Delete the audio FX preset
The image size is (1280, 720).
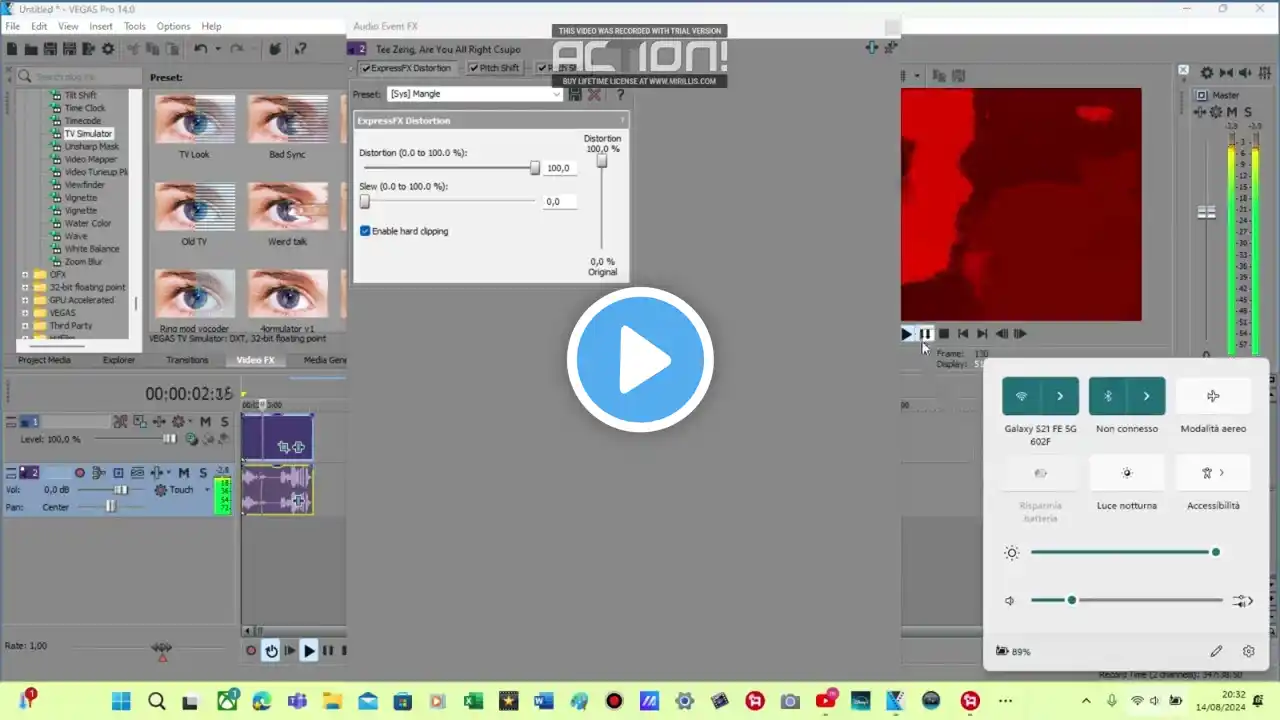594,94
